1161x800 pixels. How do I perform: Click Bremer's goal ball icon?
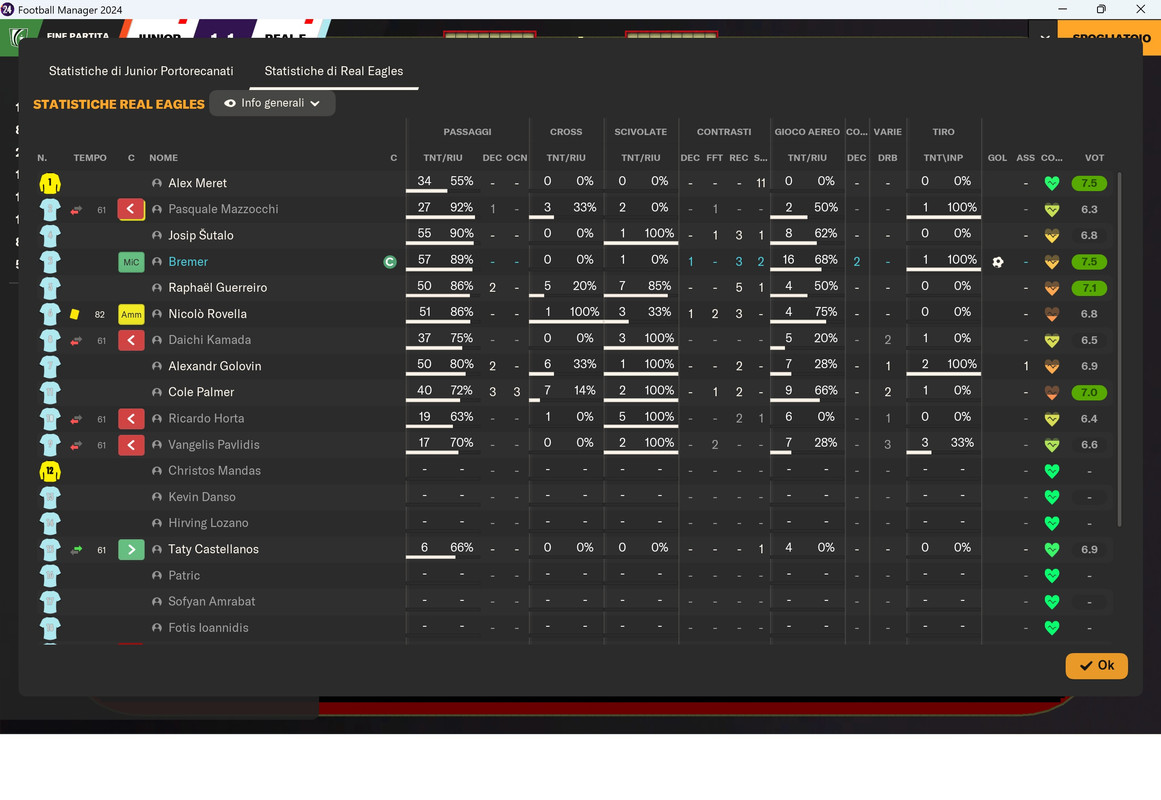(997, 261)
